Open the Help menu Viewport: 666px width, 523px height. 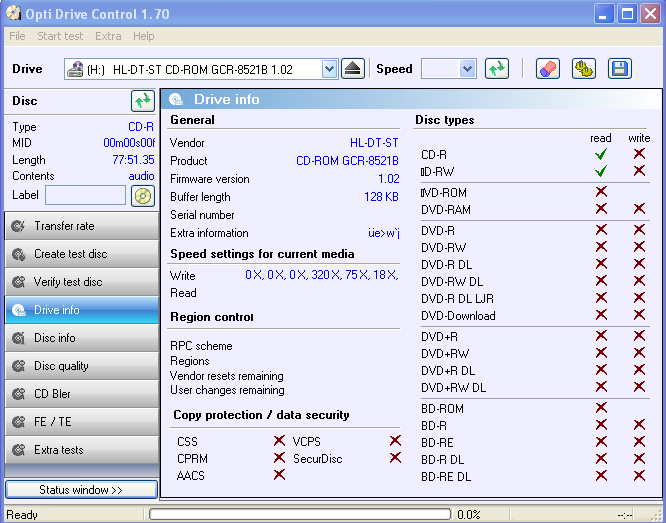coord(144,36)
